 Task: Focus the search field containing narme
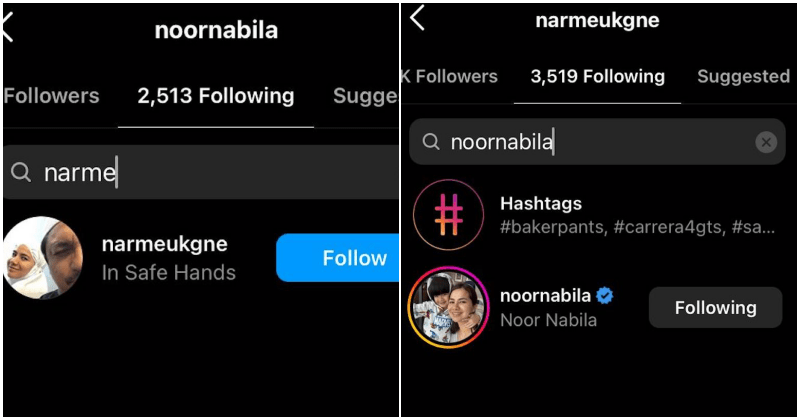tap(201, 172)
